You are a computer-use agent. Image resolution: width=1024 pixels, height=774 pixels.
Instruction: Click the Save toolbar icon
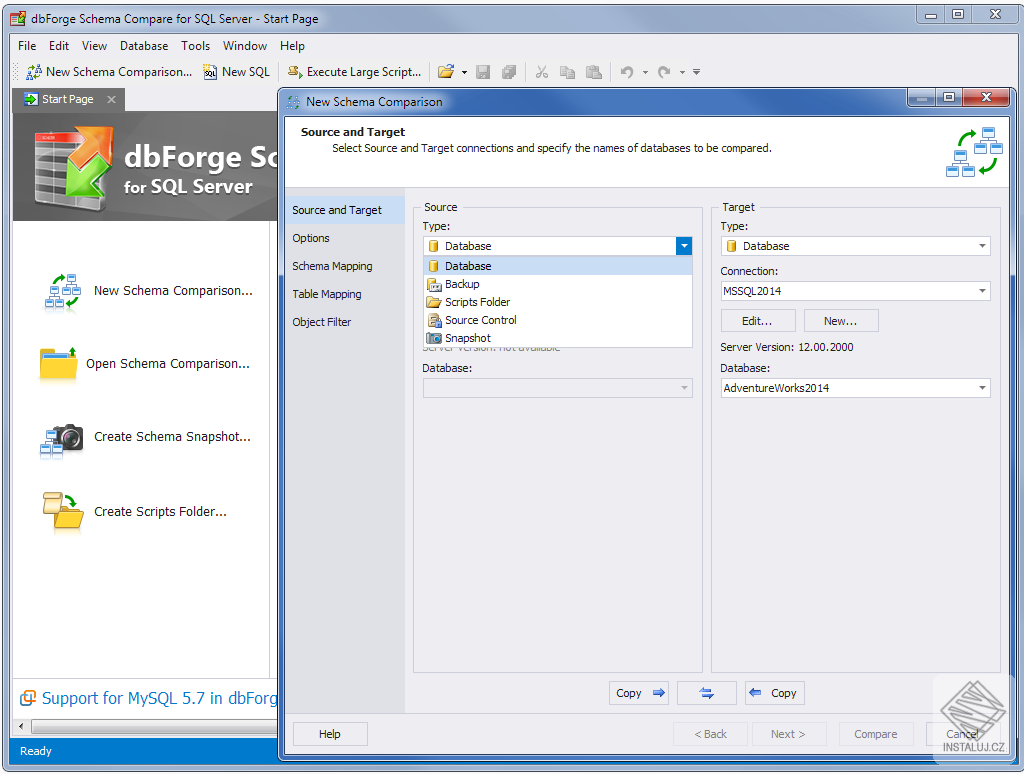point(483,72)
